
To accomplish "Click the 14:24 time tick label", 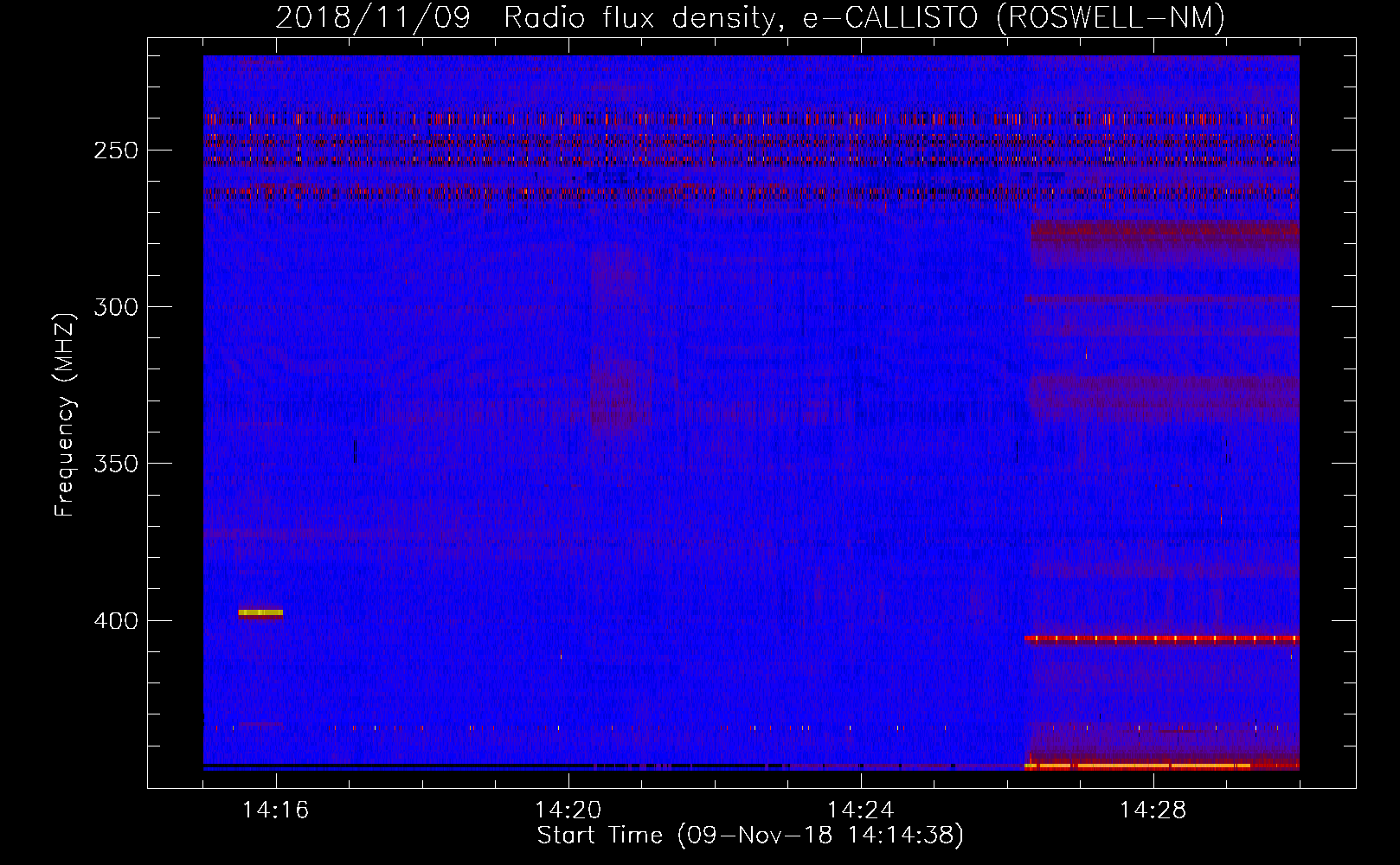I will [861, 810].
